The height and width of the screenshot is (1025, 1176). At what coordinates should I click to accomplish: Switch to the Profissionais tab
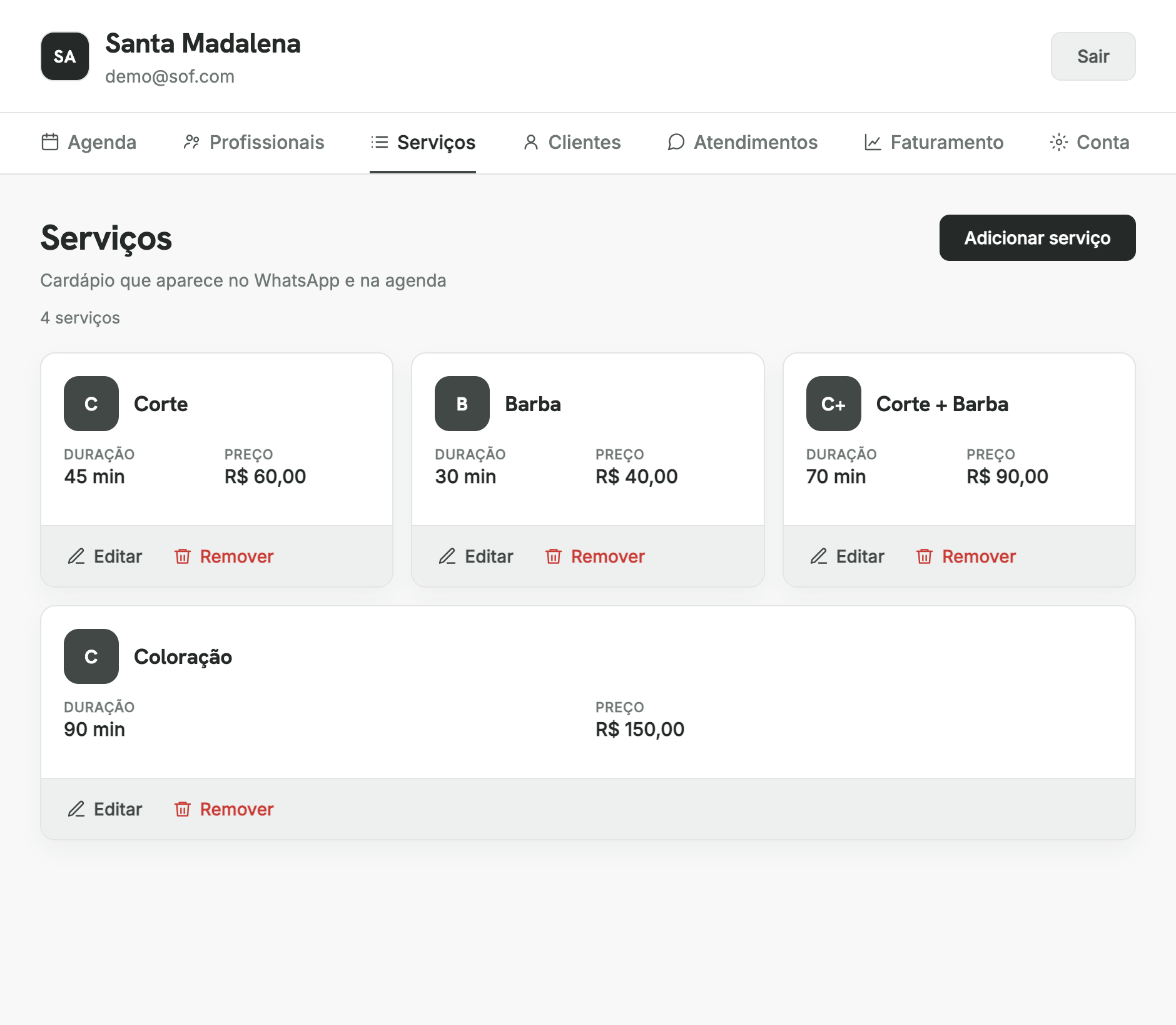pyautogui.click(x=253, y=143)
